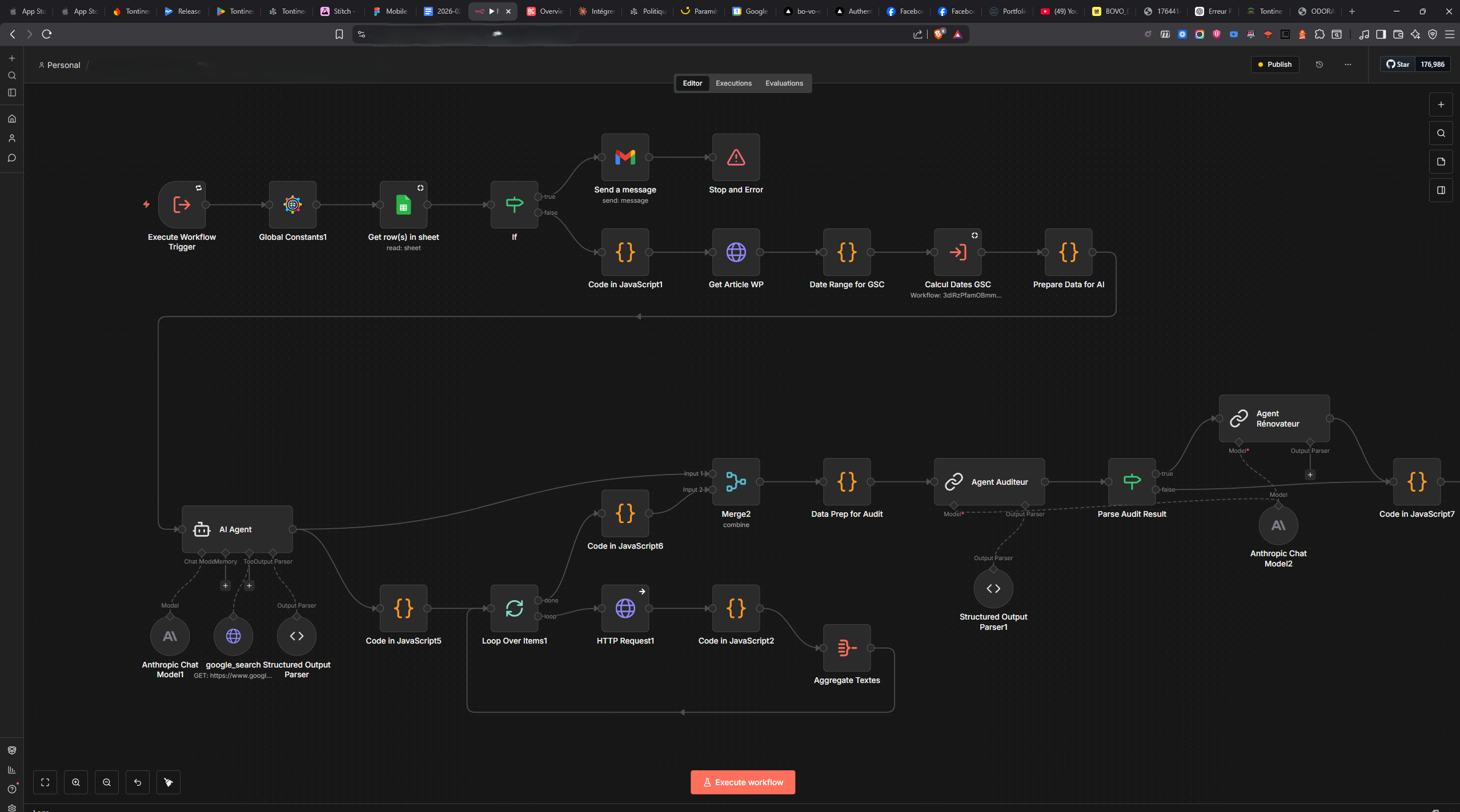Open the three-dots workflow options menu
1460x812 pixels.
coord(1347,65)
